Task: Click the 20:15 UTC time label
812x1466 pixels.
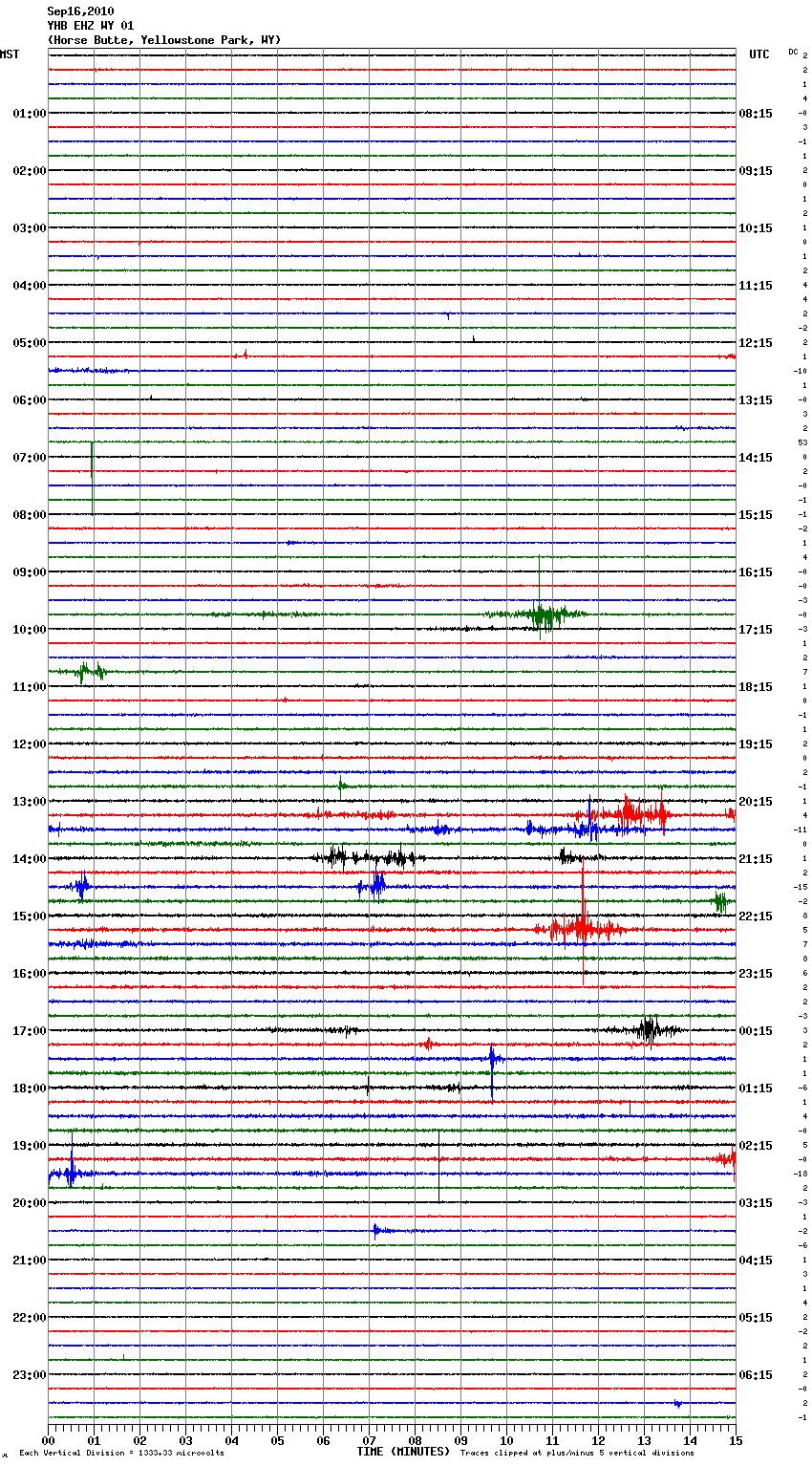Action: [x=756, y=802]
